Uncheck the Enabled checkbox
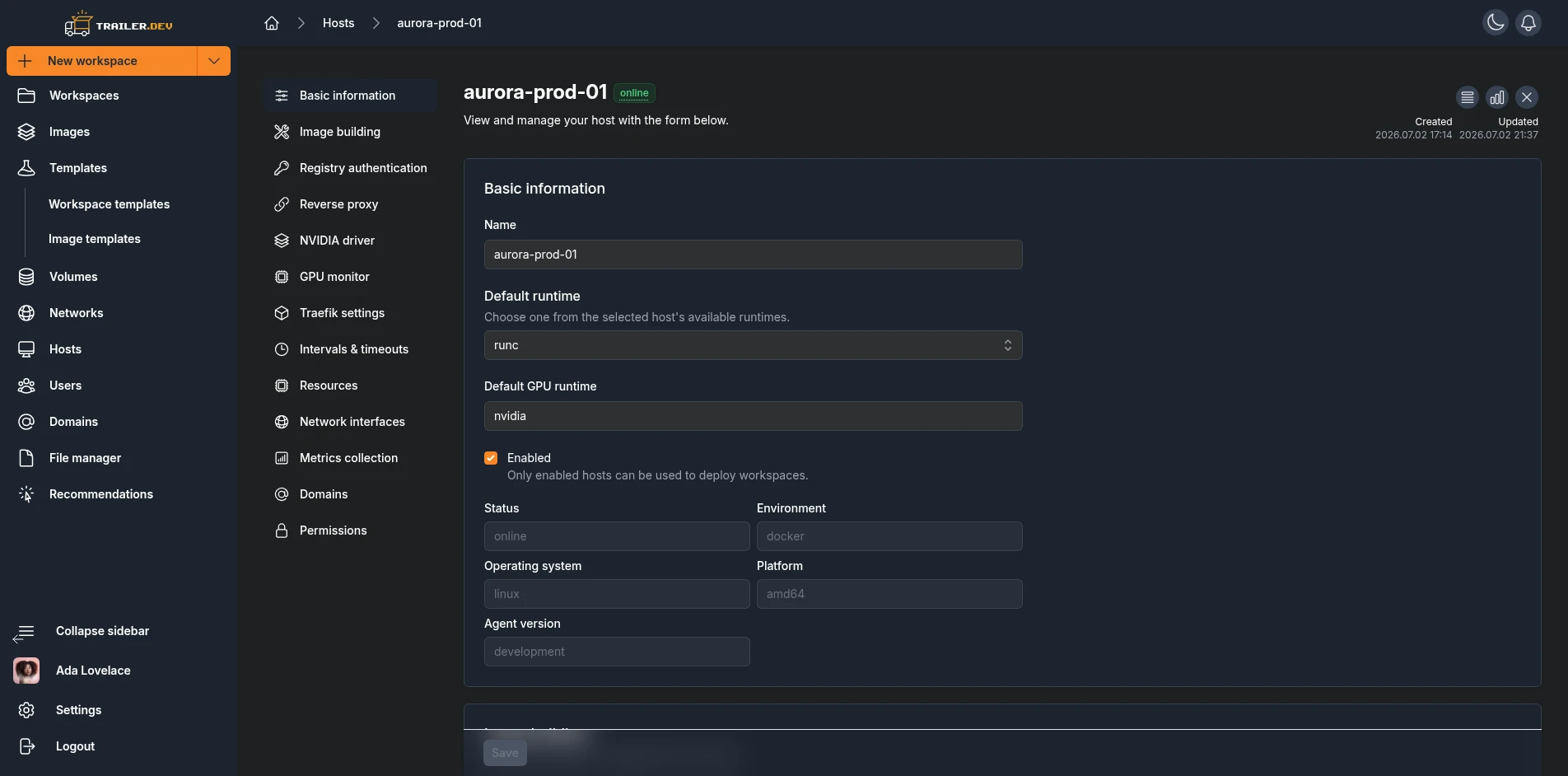 pos(491,458)
